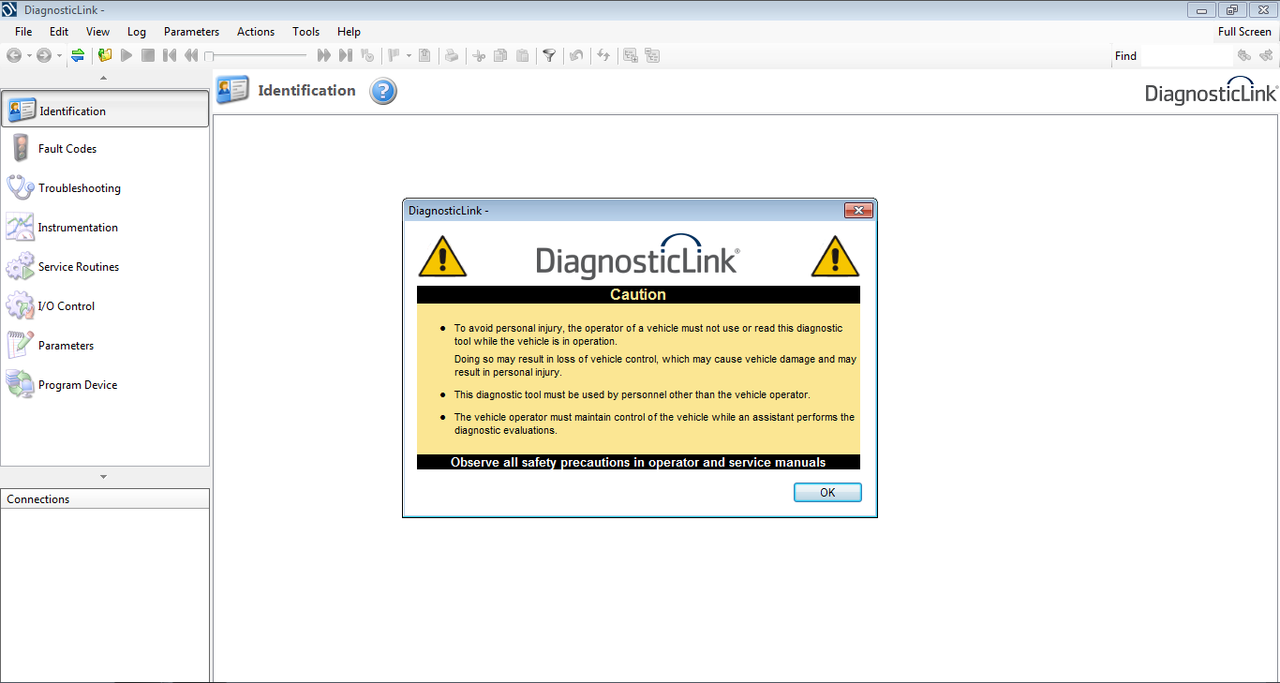
Task: Open the forward arrow history dropdown
Action: coord(59,56)
